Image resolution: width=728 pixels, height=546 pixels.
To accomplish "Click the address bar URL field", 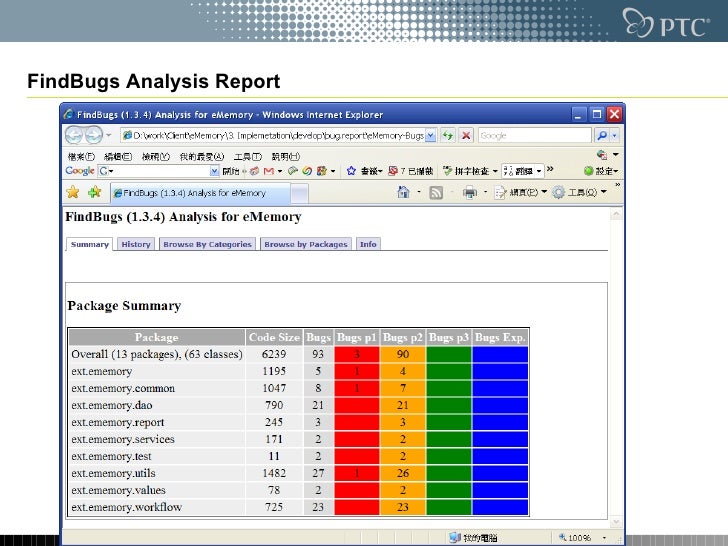I will [x=275, y=135].
